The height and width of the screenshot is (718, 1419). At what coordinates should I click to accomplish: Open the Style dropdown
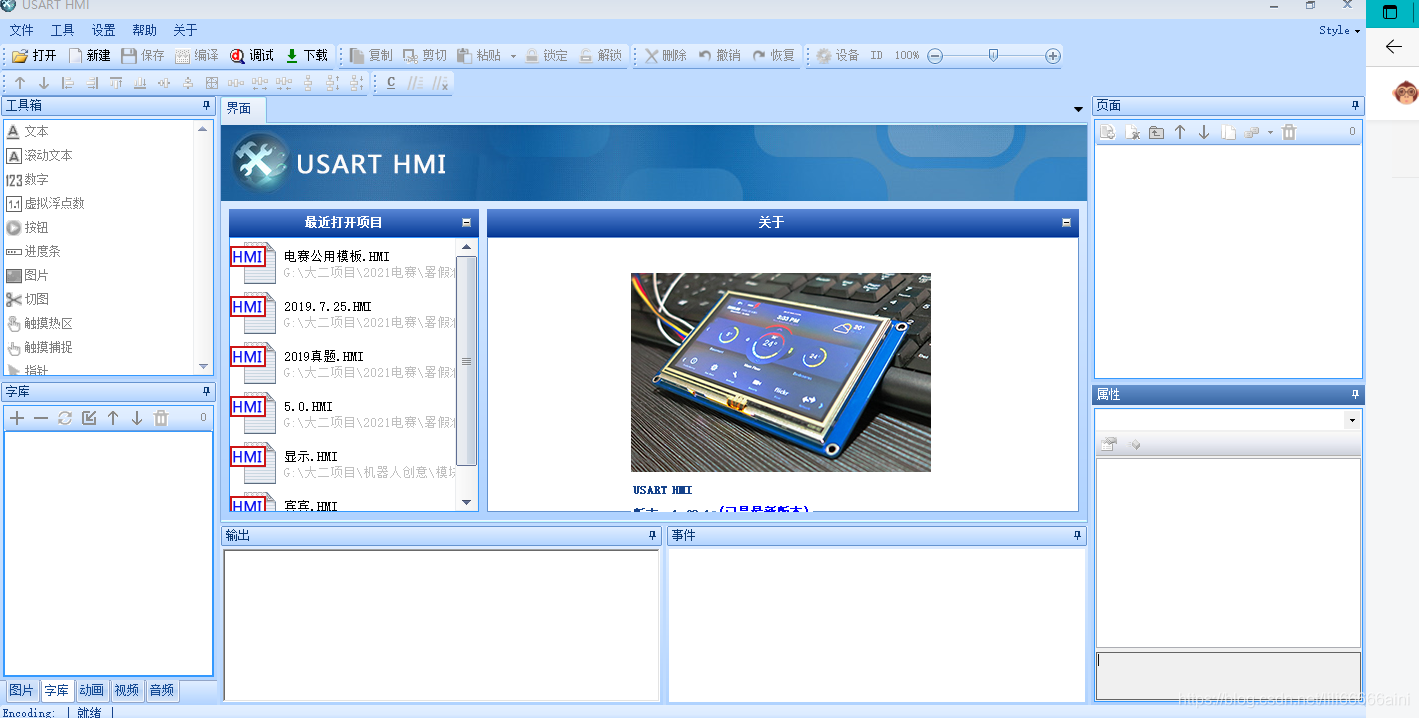coord(1339,30)
